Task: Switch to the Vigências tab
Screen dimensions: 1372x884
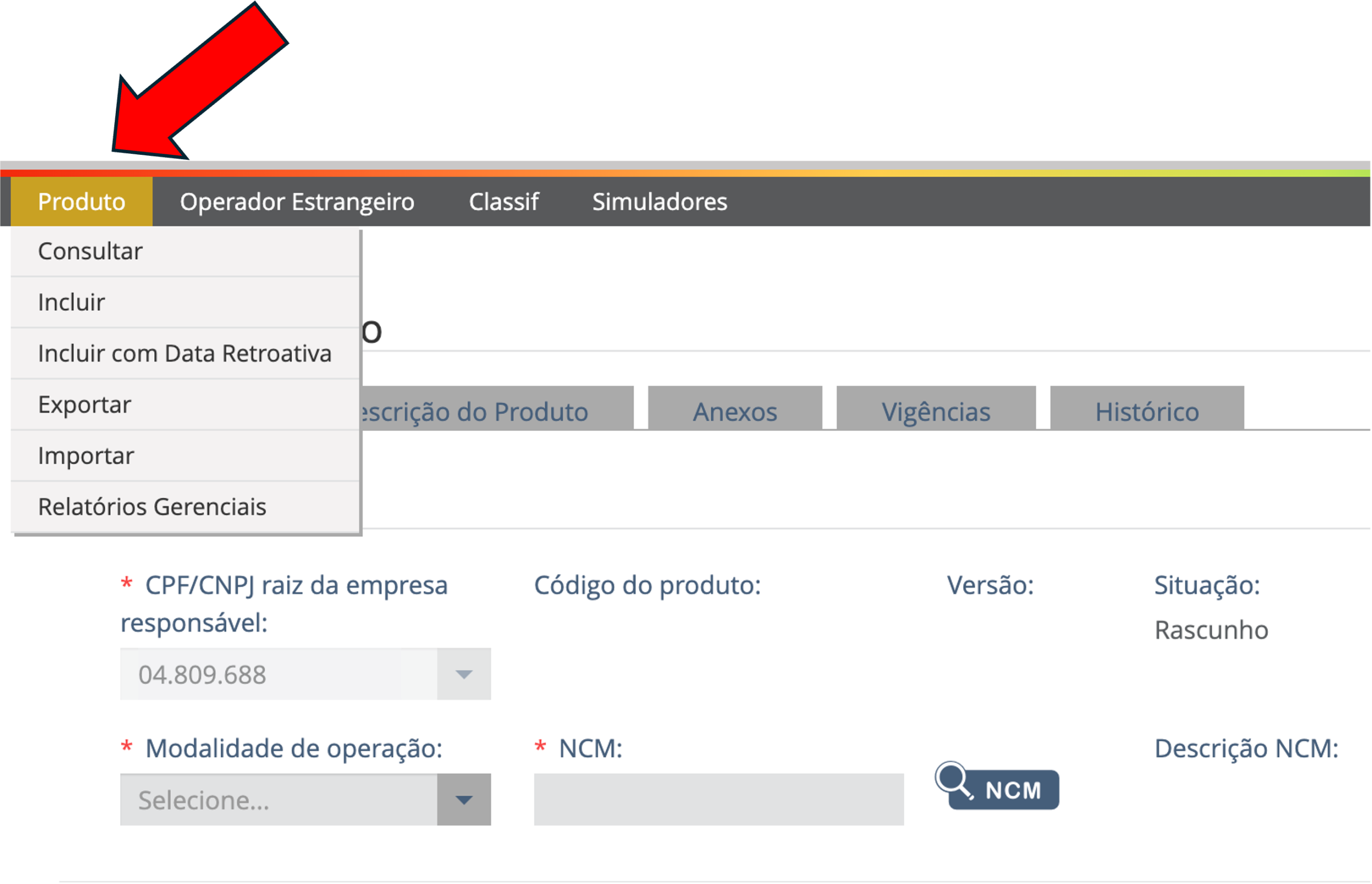Action: pos(936,411)
